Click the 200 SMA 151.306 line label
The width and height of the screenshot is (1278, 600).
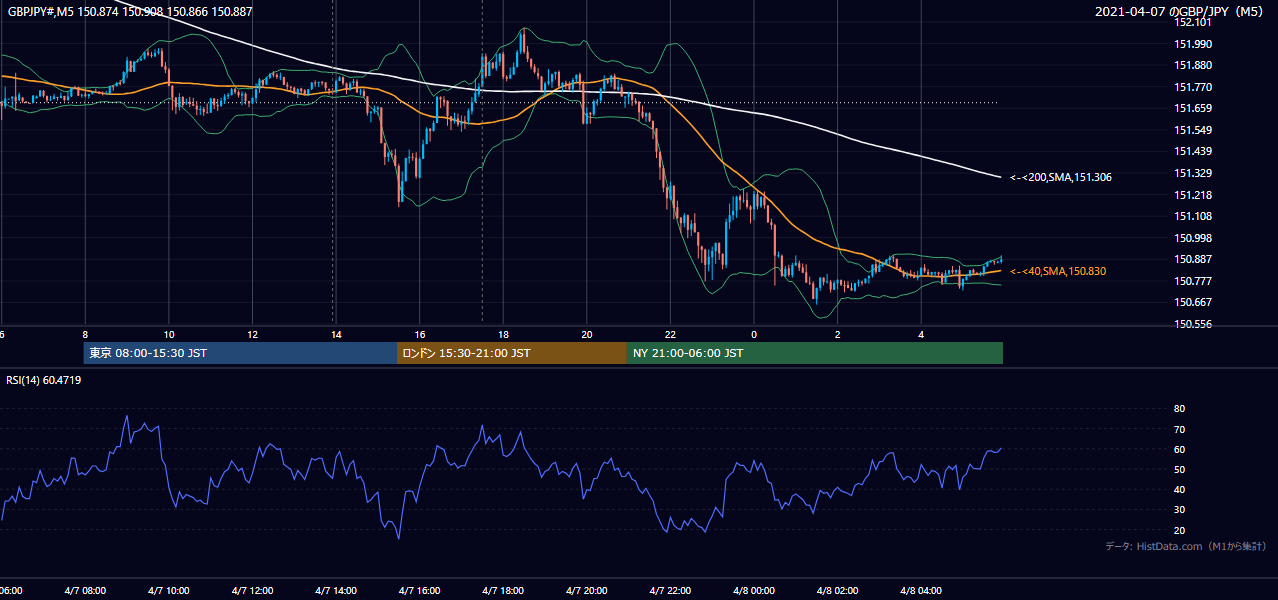click(1060, 177)
